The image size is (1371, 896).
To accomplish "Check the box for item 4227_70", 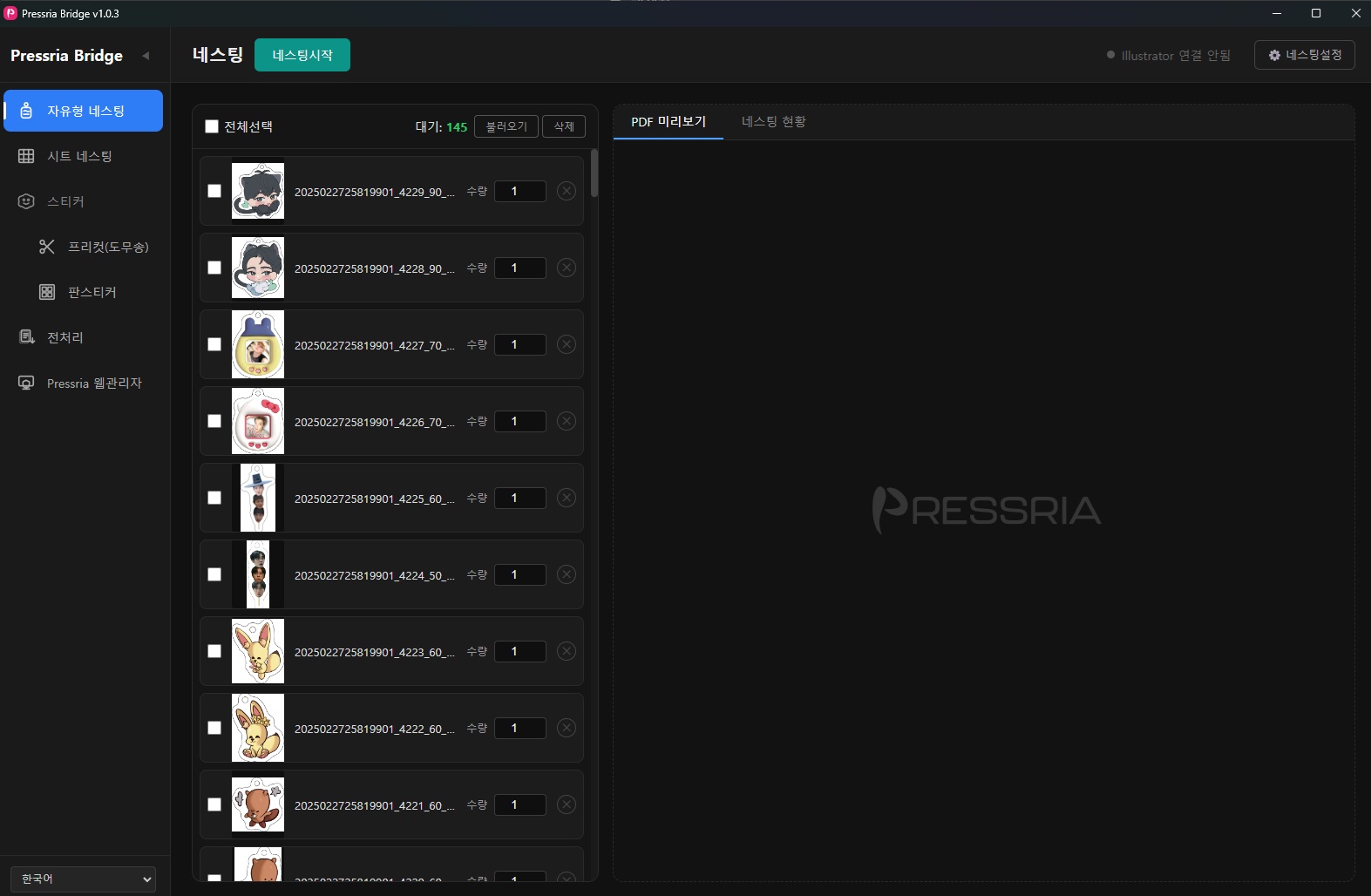I will [214, 344].
